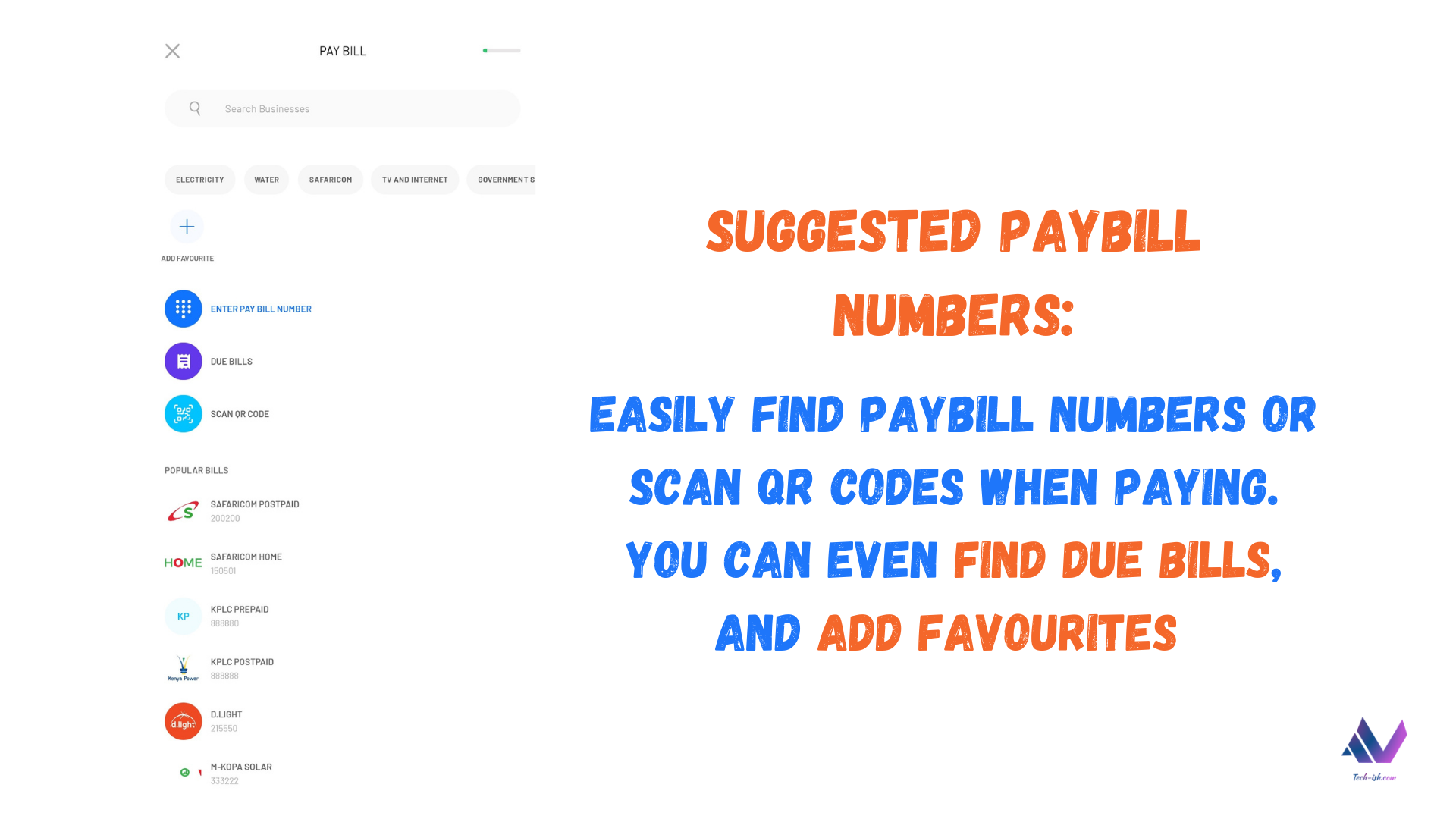This screenshot has height=819, width=1456.
Task: Click the close X button
Action: coord(172,50)
